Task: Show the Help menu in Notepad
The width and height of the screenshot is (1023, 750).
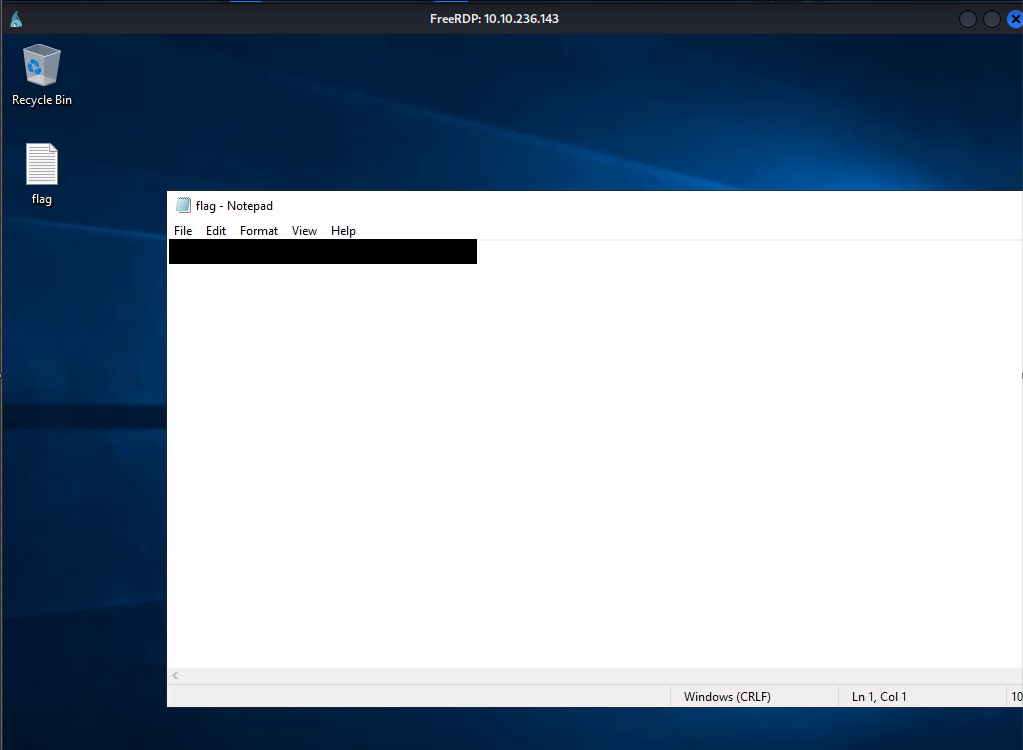Action: (343, 231)
